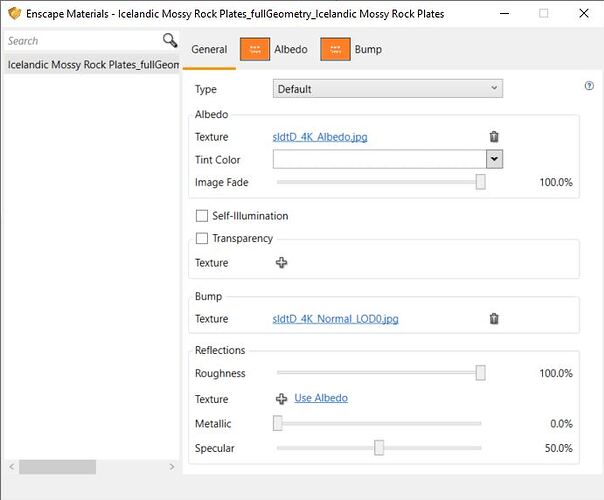This screenshot has height=500, width=604.
Task: Open the Type dropdown set to Default
Action: coord(388,89)
